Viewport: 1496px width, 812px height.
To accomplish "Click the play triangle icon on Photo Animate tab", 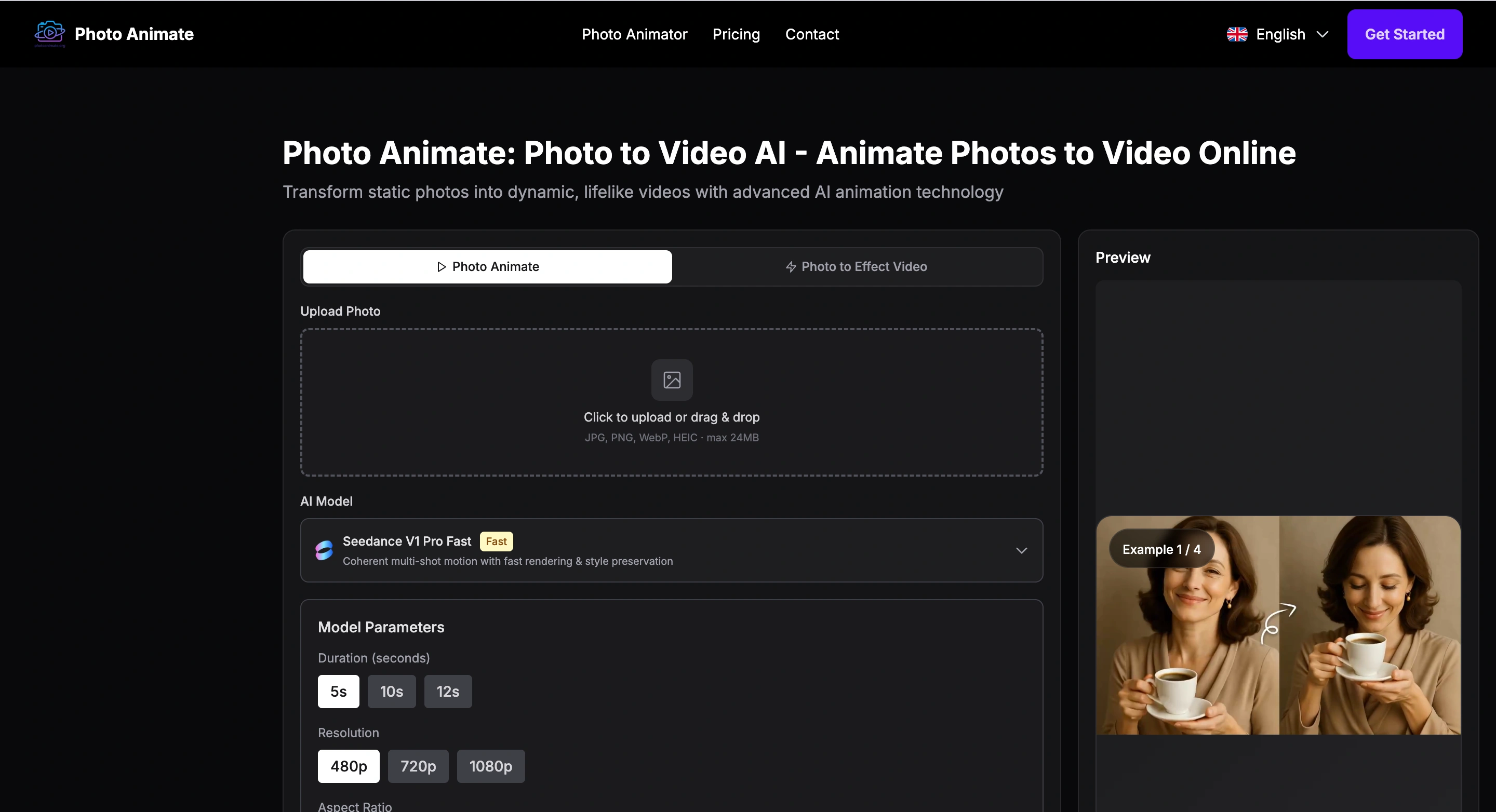I will [x=442, y=266].
